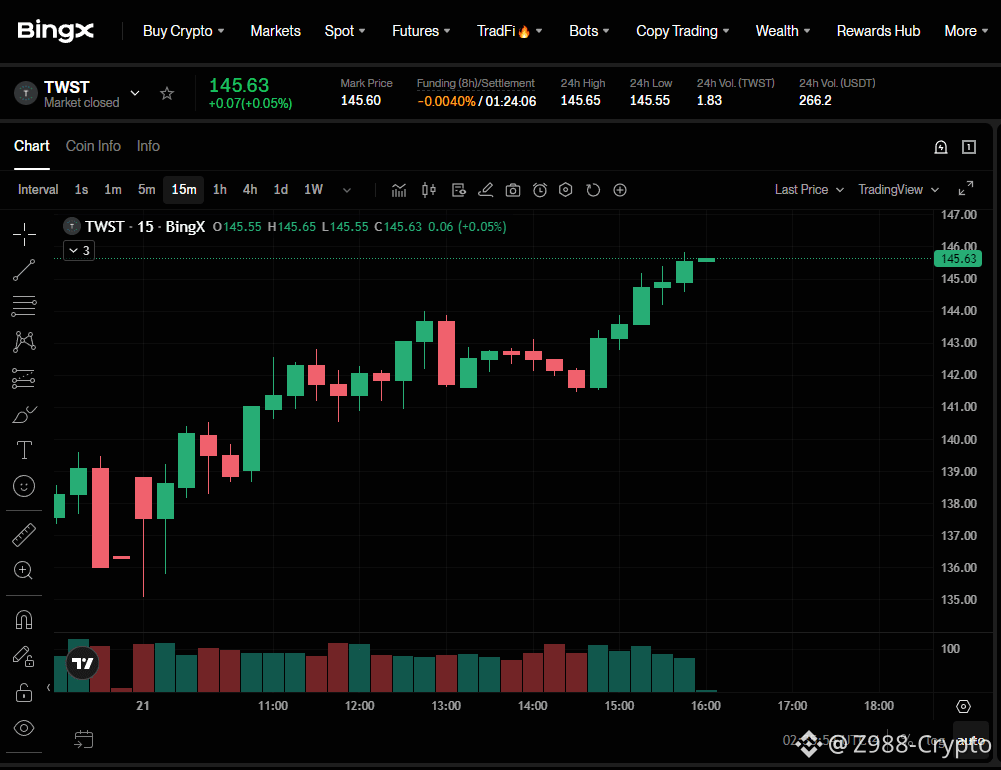
Task: Open Last Price type dropdown
Action: point(809,190)
